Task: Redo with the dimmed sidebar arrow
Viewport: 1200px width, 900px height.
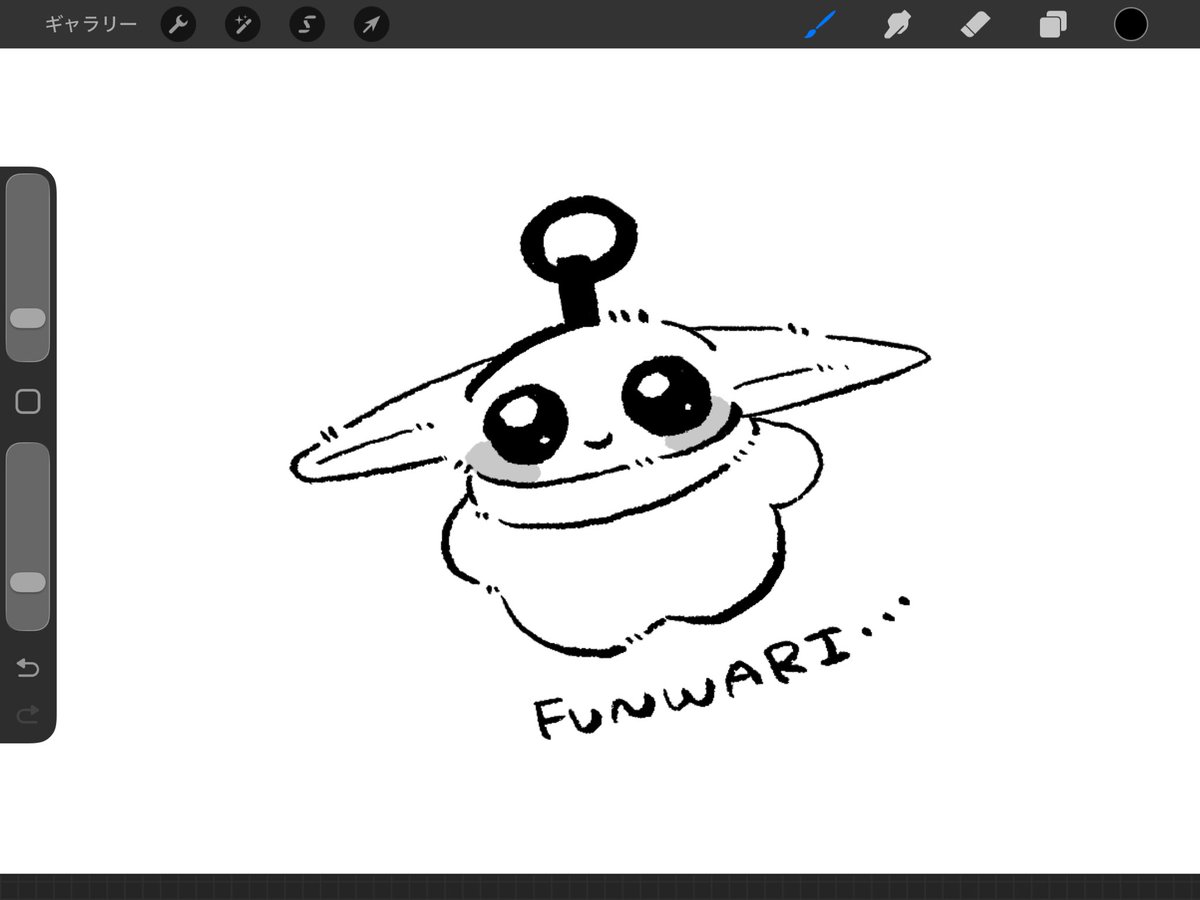Action: (x=28, y=714)
